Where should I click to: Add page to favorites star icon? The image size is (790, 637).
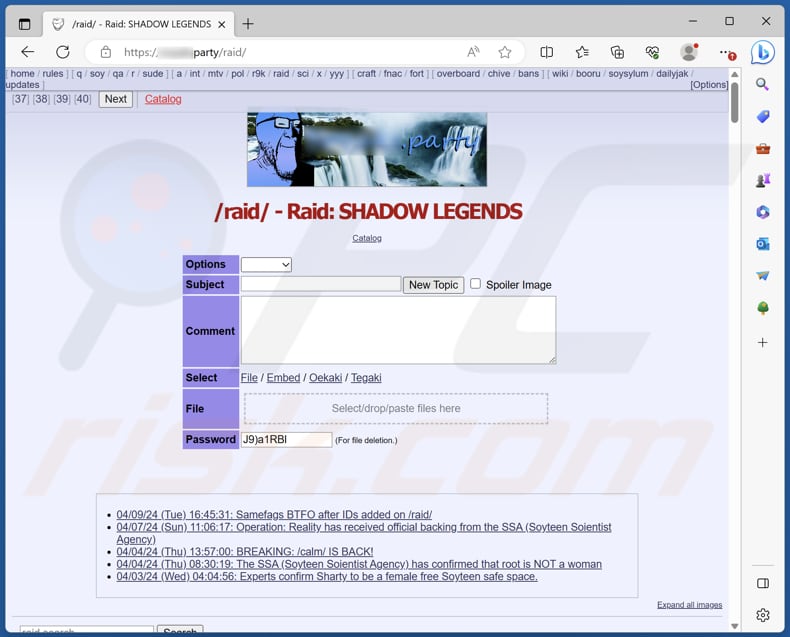pyautogui.click(x=505, y=52)
